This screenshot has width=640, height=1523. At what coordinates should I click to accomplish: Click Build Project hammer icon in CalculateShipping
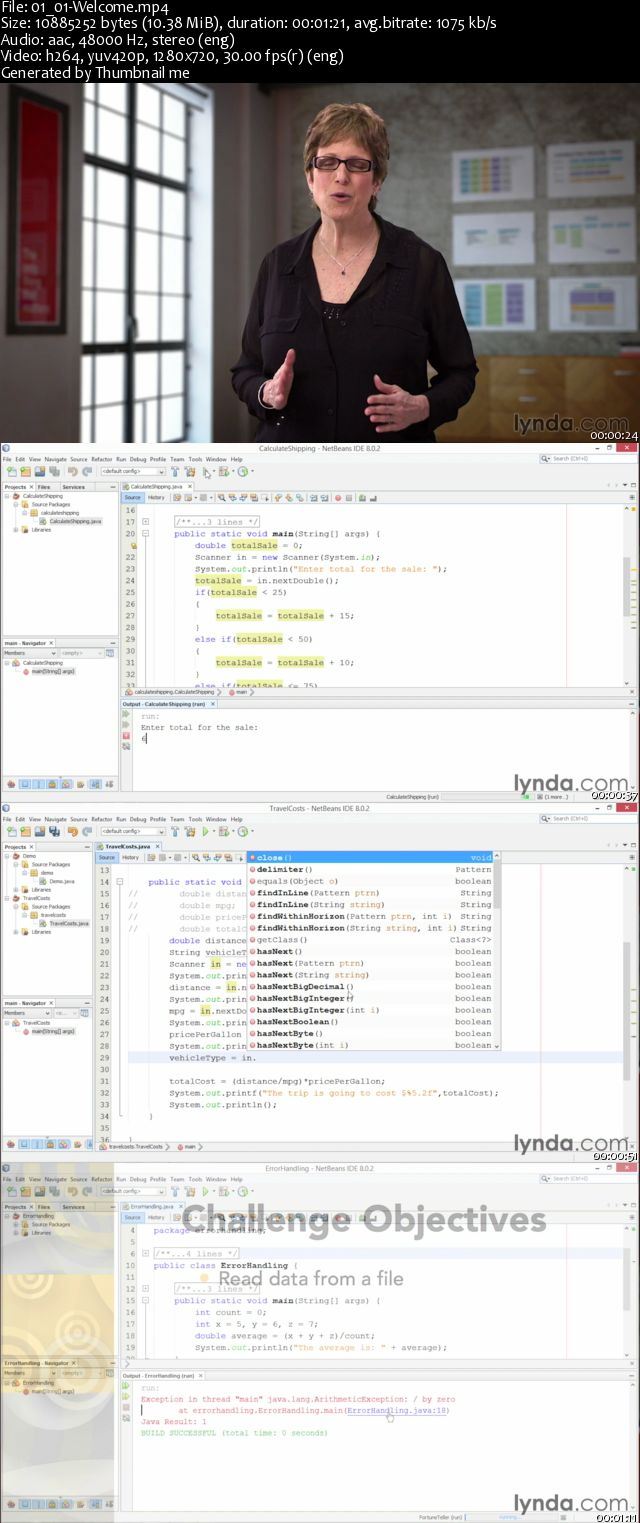(x=175, y=471)
